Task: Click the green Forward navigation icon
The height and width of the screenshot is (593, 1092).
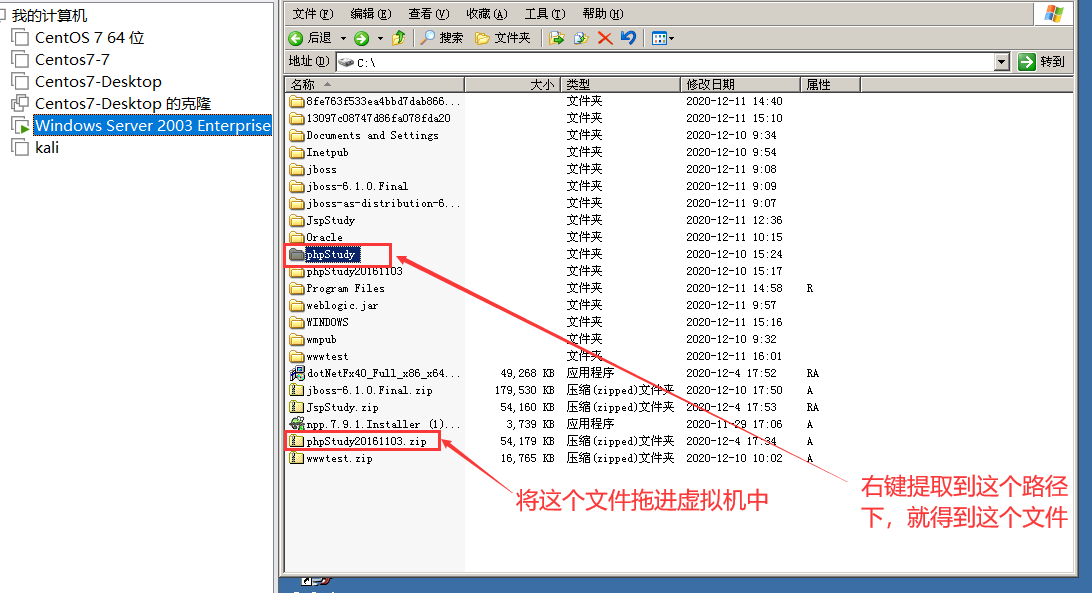Action: pos(361,38)
